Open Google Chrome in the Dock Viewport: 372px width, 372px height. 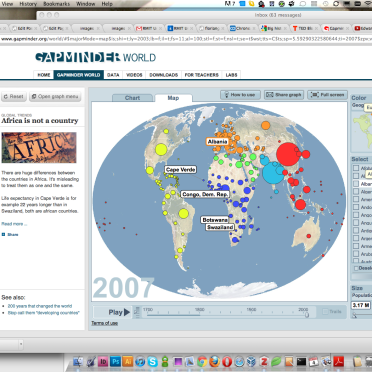202,361
